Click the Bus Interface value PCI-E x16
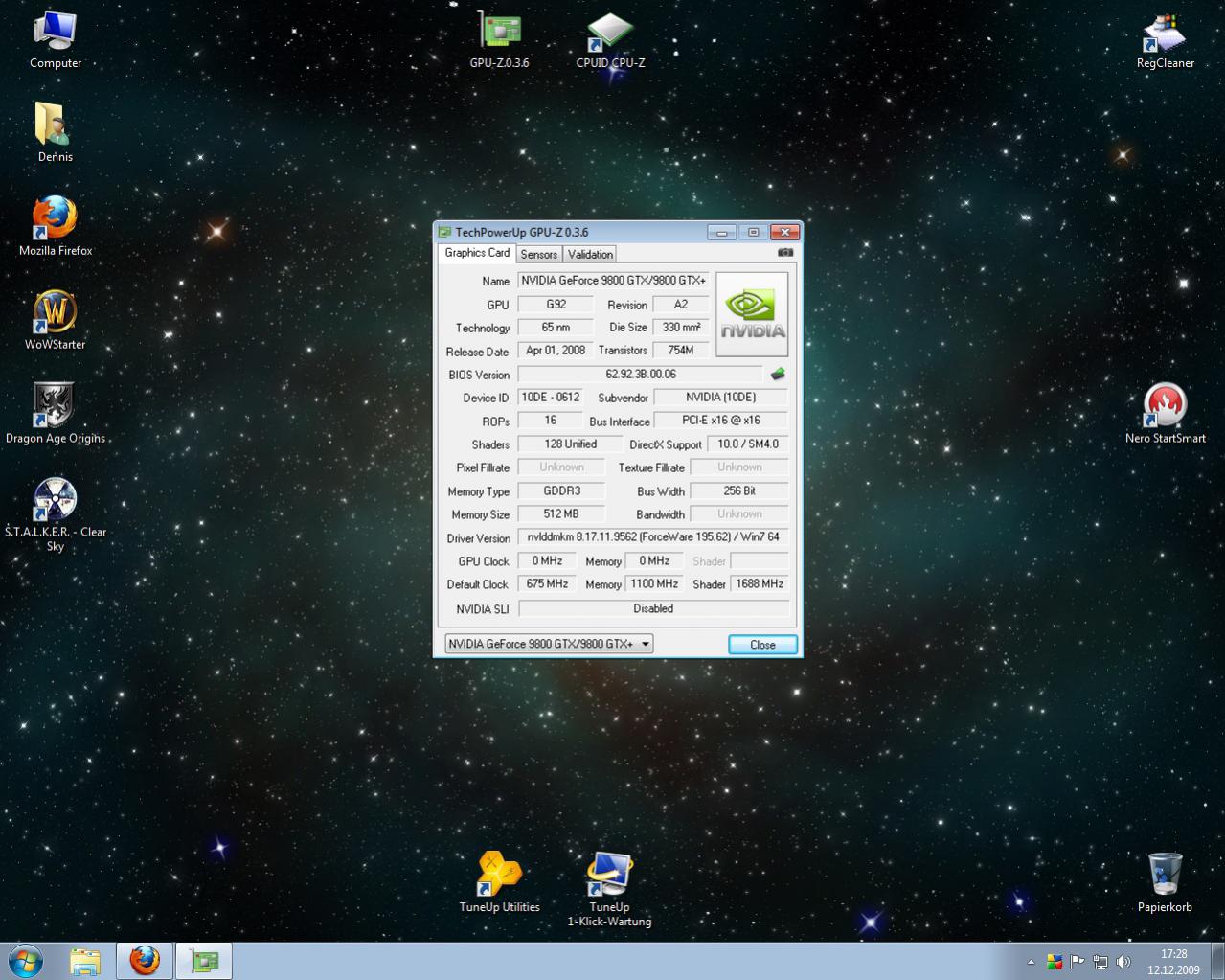 [x=721, y=421]
